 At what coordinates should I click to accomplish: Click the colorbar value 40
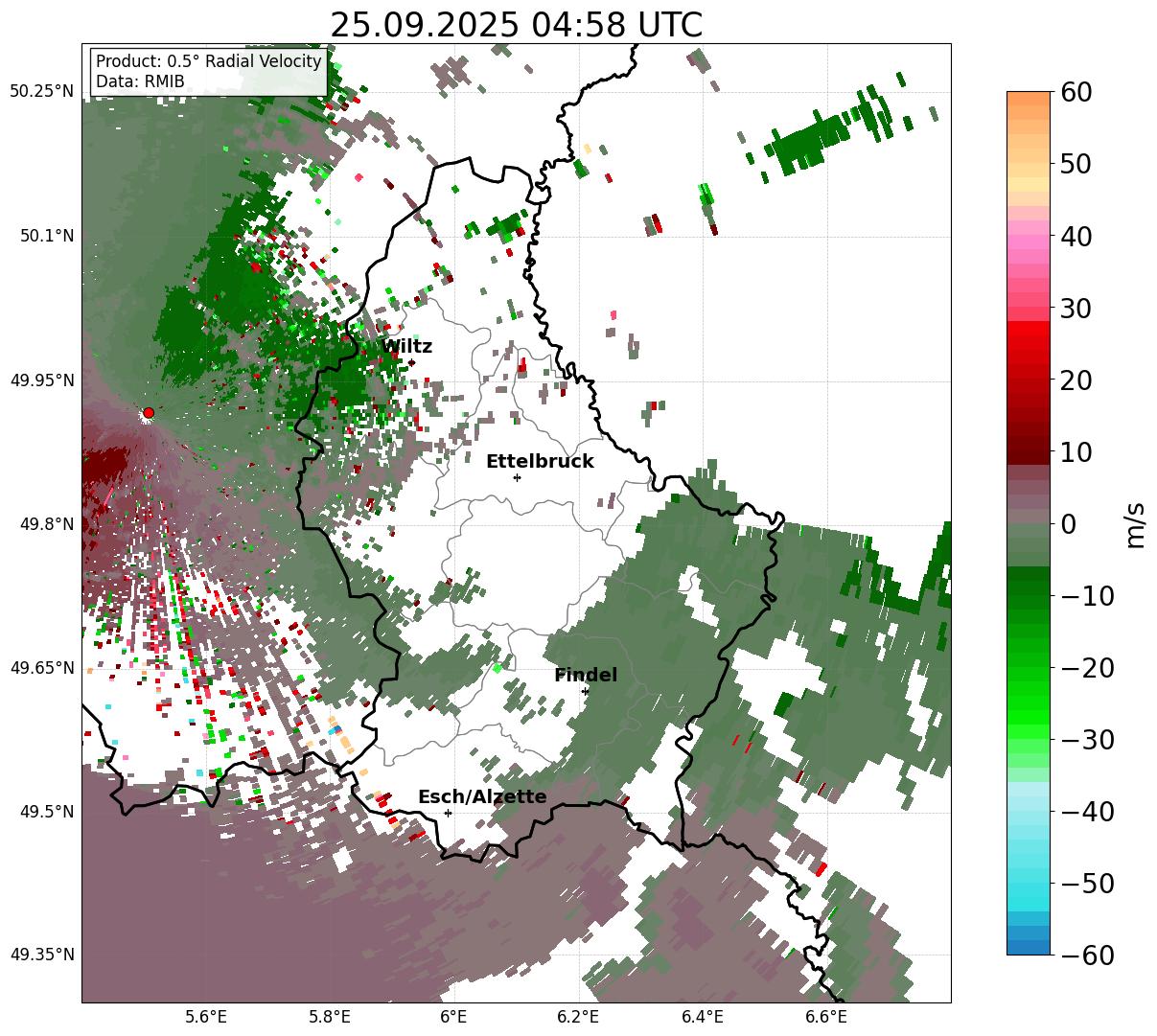[x=1076, y=236]
